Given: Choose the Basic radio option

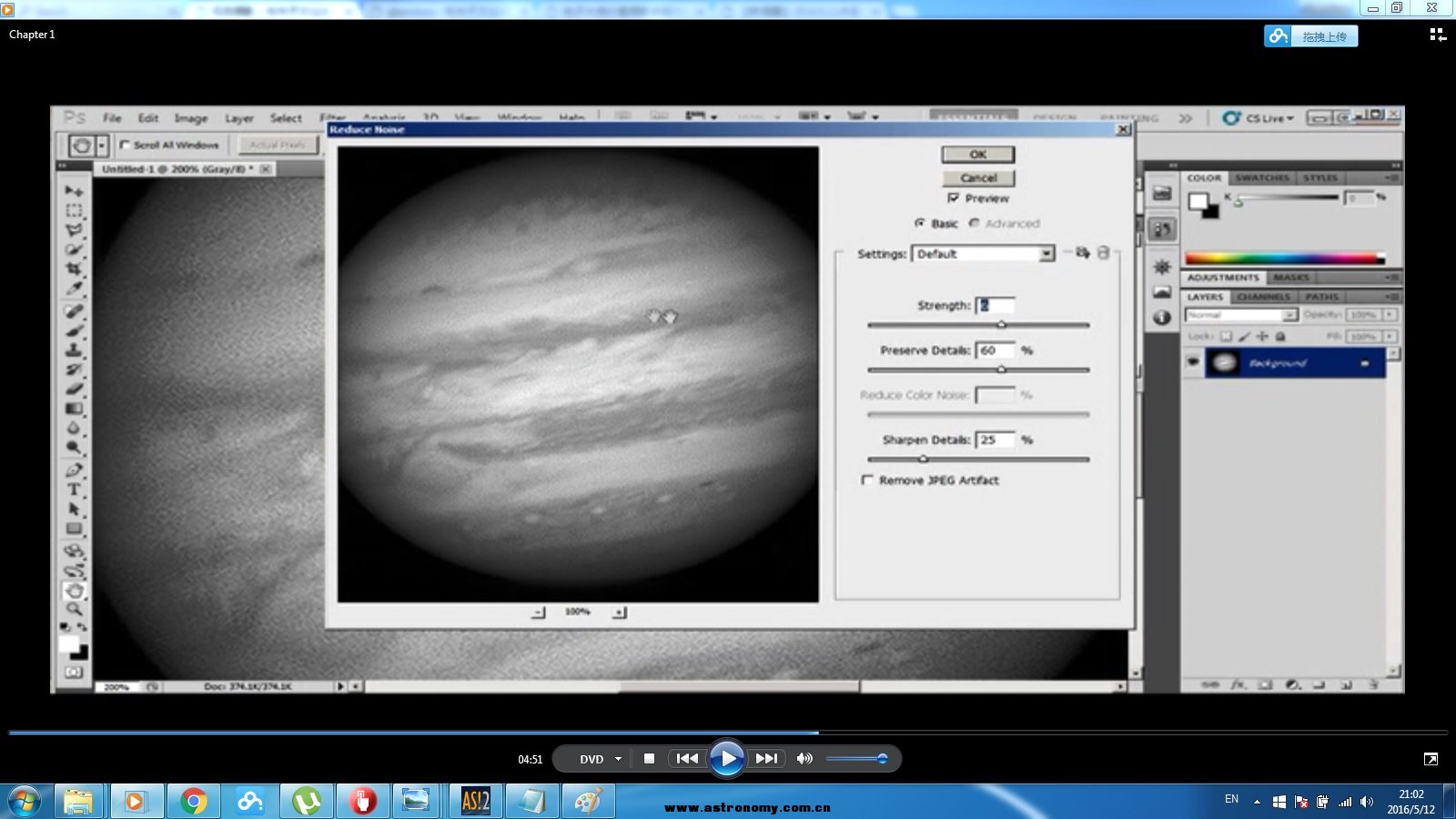Looking at the screenshot, I should [x=919, y=223].
